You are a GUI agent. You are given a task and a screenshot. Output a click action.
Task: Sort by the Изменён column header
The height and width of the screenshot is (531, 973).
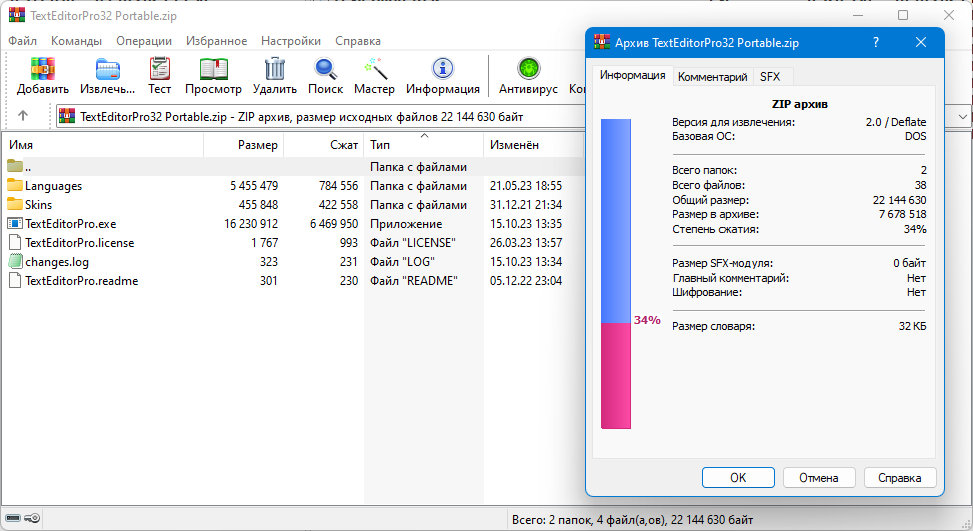point(534,145)
